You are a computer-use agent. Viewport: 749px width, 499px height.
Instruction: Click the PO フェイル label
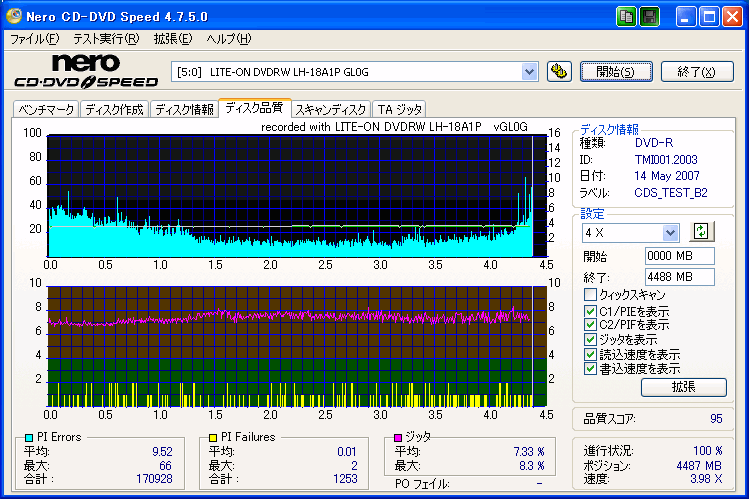click(x=422, y=484)
